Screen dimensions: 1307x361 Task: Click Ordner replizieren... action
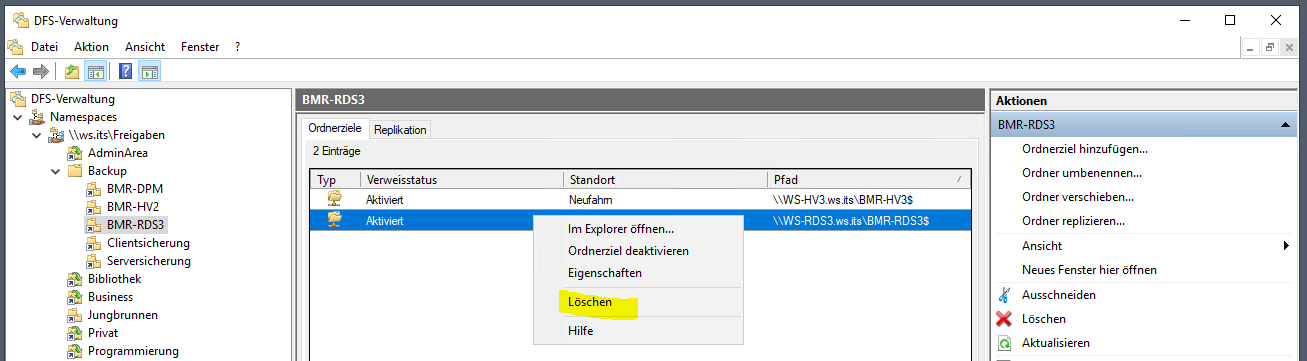1073,221
